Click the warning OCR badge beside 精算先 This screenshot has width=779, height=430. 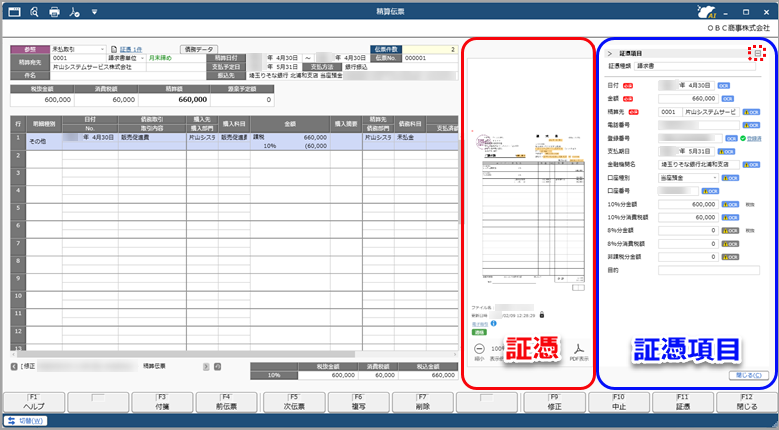pos(751,112)
